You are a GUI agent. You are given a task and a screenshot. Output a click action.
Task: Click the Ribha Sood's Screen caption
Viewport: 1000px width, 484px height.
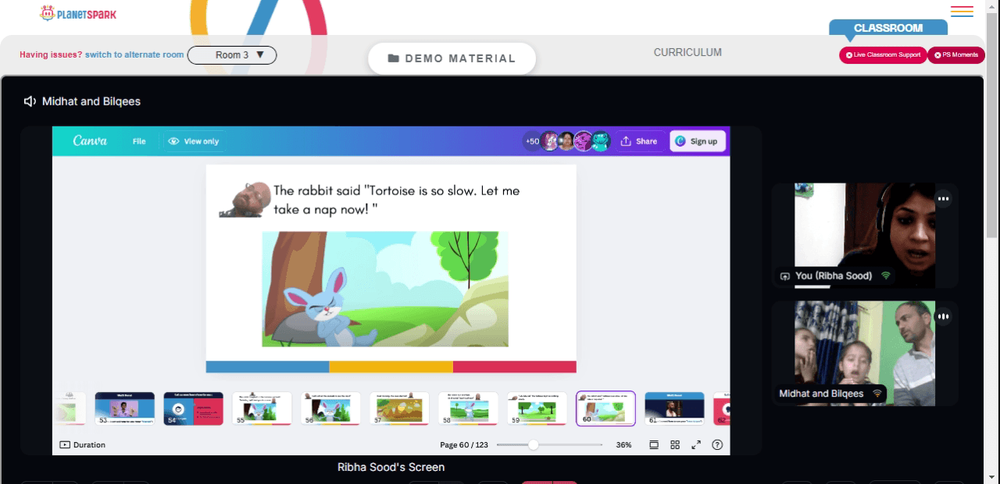point(391,467)
